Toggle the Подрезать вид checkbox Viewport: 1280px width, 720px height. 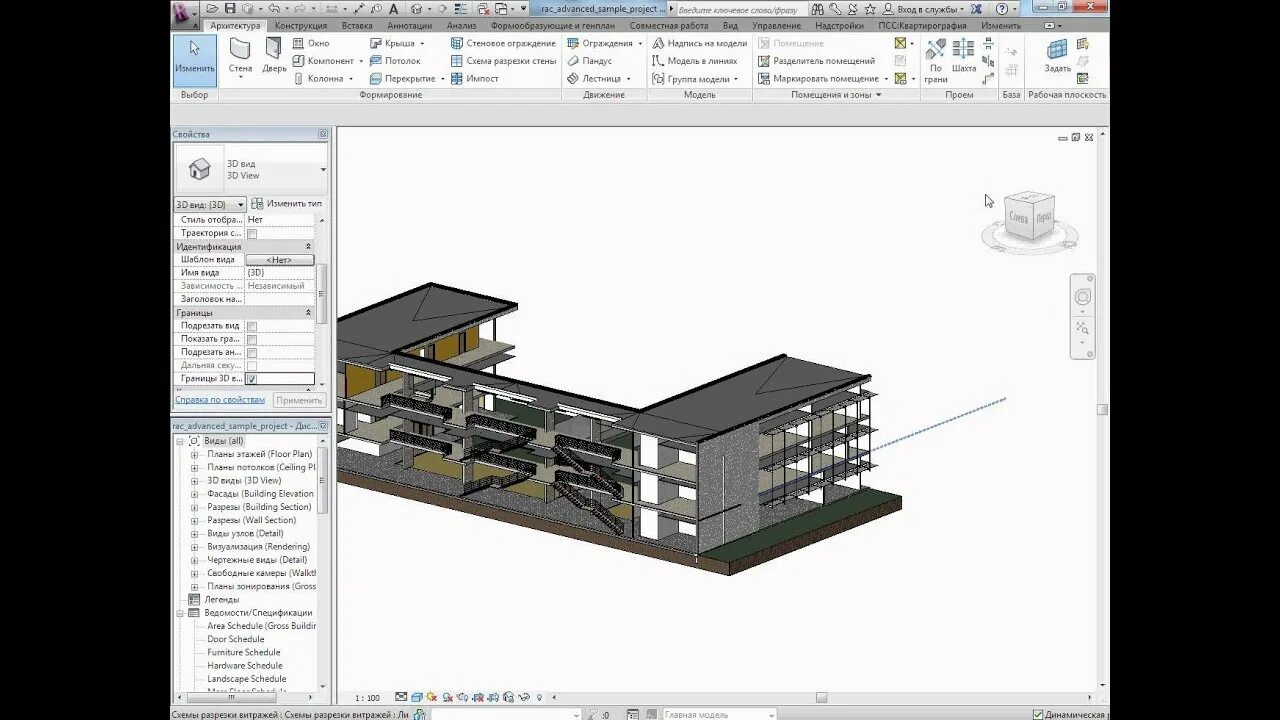pyautogui.click(x=252, y=326)
